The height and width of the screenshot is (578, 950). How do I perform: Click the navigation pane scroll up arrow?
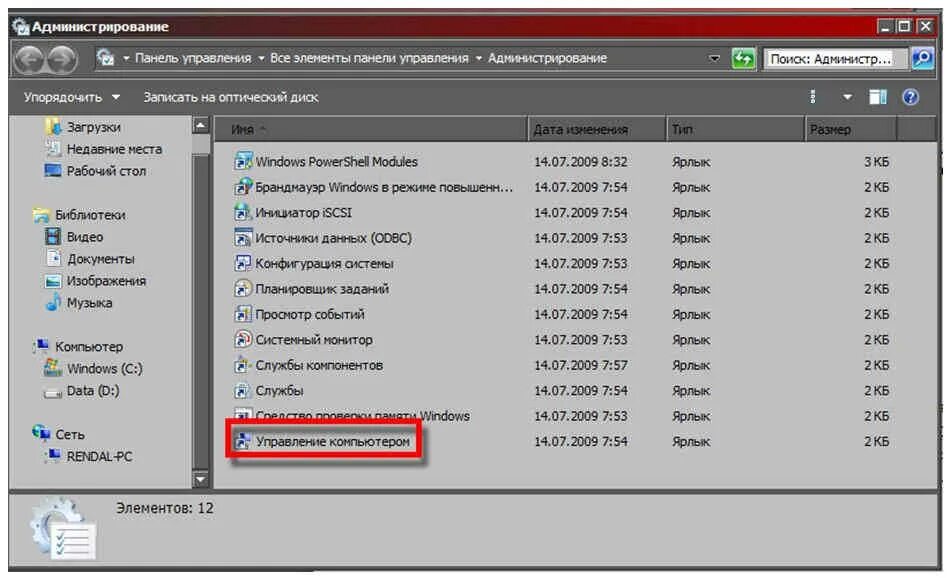pyautogui.click(x=201, y=126)
